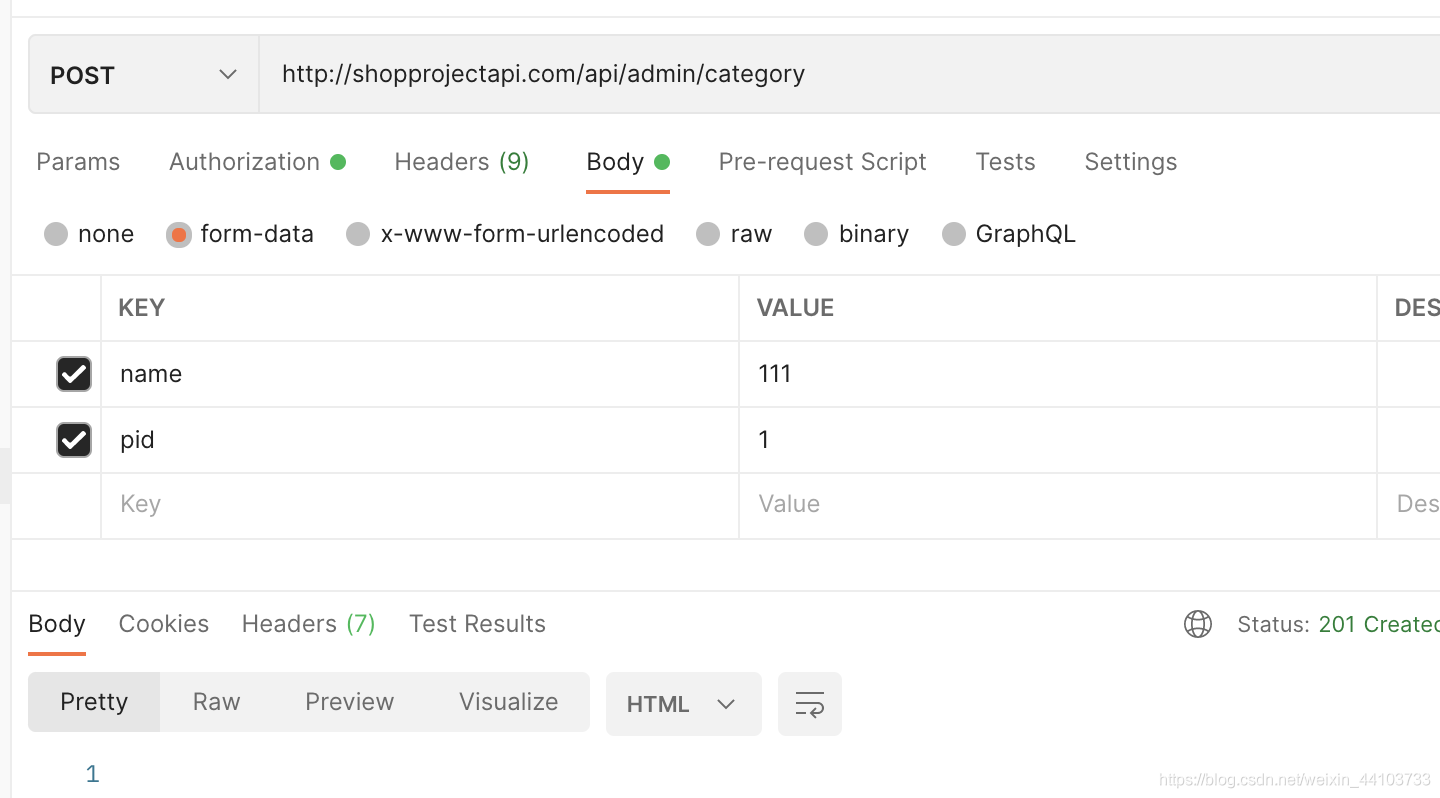Click the name key cell
Viewport: 1440px width, 798px height.
(420, 374)
